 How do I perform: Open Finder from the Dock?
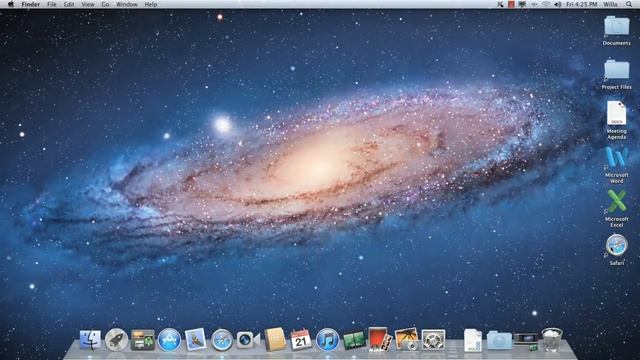point(90,340)
